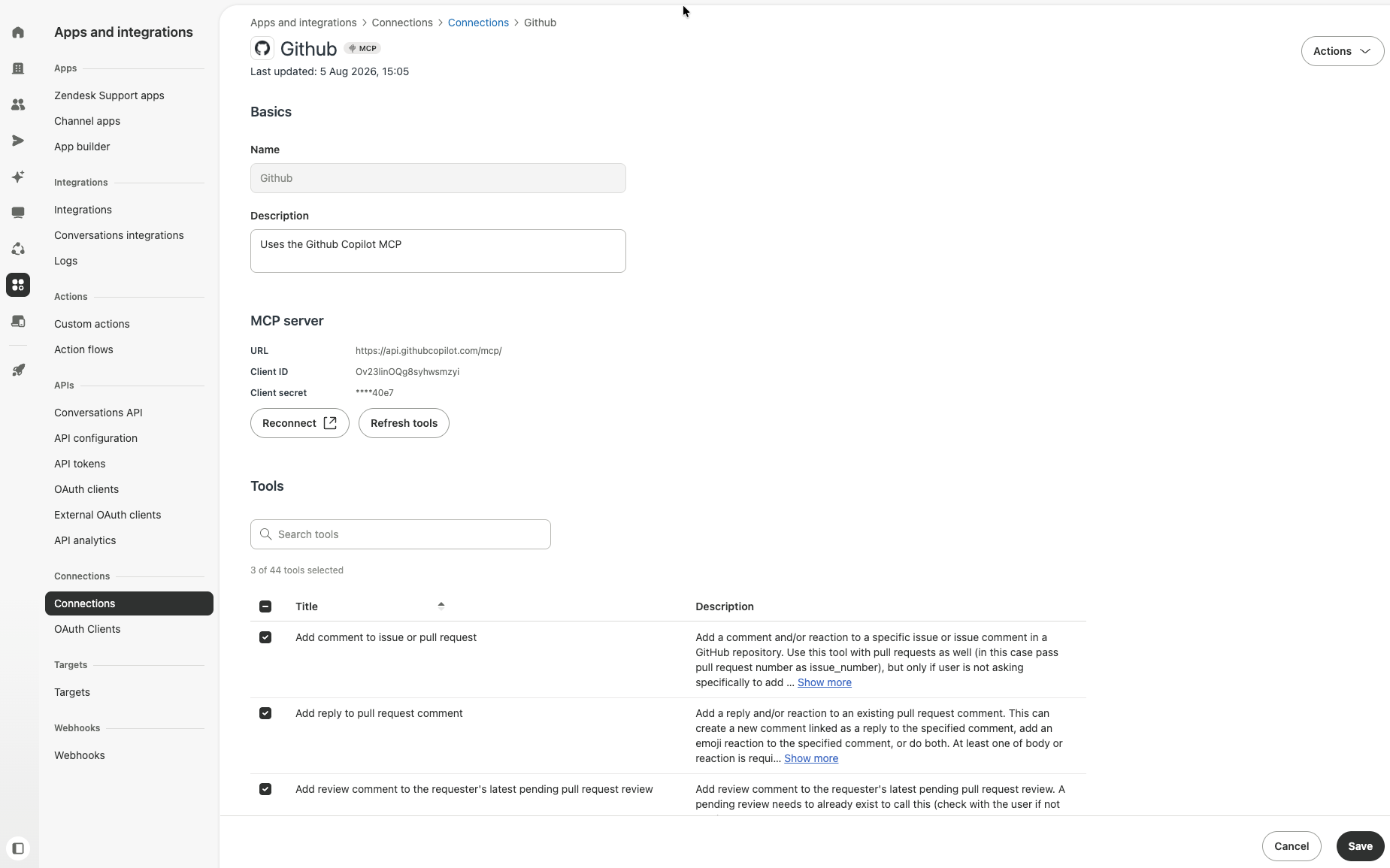This screenshot has width=1390, height=868.
Task: Open the People icon in left rail
Action: [18, 104]
